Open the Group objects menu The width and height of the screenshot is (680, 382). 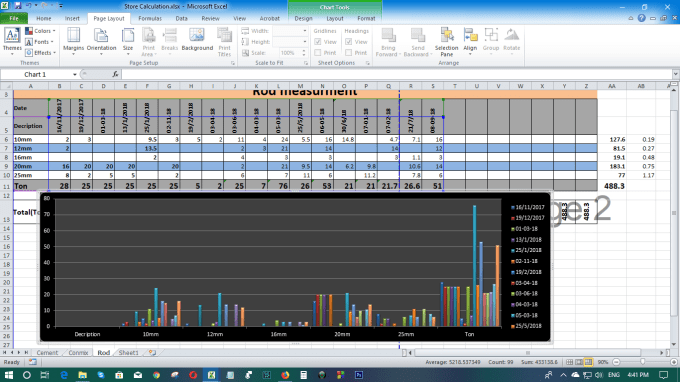pyautogui.click(x=491, y=42)
